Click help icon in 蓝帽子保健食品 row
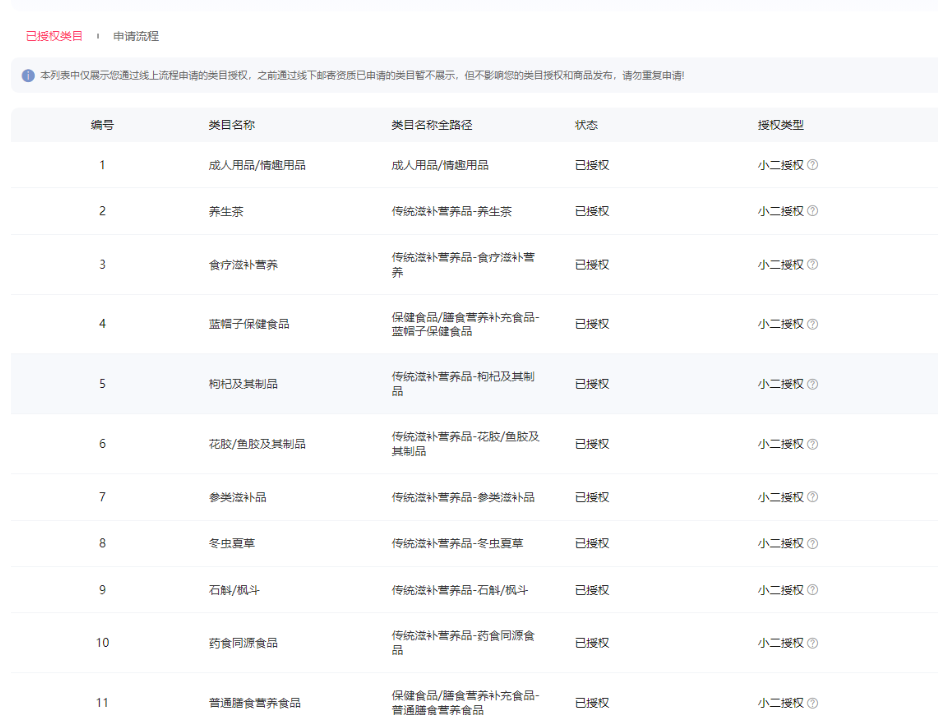 pyautogui.click(x=812, y=324)
